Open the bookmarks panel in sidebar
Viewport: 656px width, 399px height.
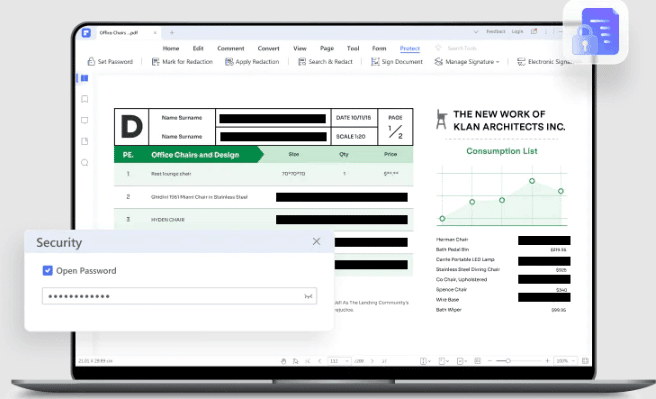click(85, 99)
